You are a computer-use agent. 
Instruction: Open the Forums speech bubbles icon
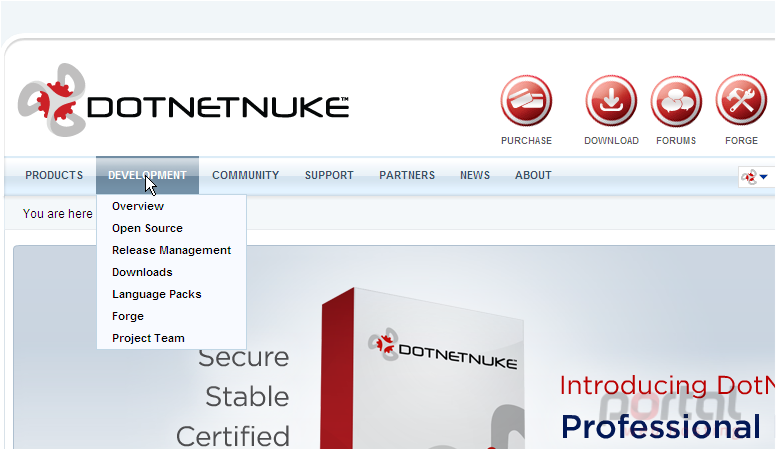click(676, 101)
